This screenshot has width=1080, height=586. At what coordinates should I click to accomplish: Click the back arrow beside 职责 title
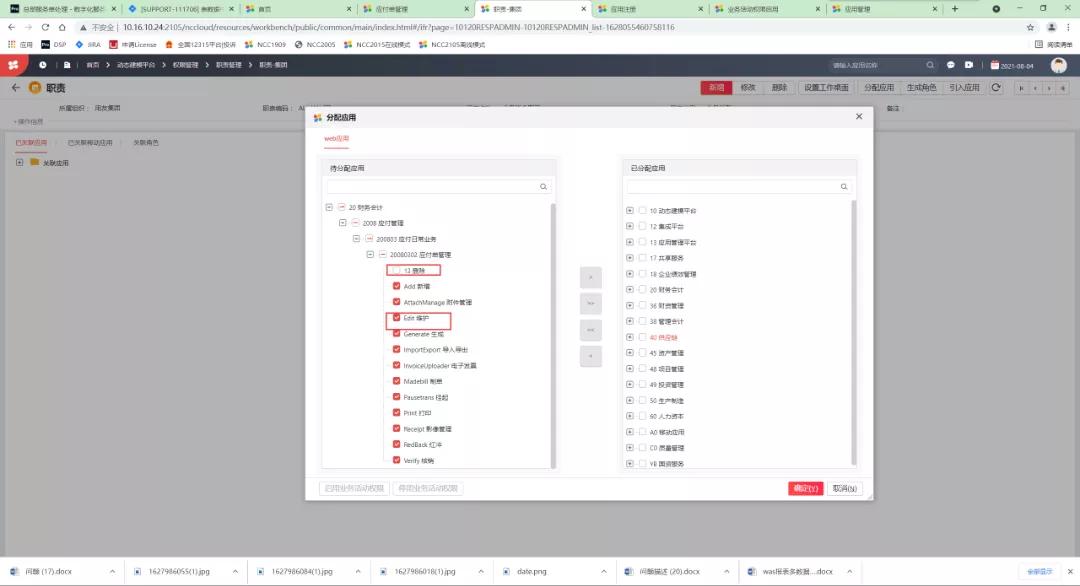click(16, 88)
